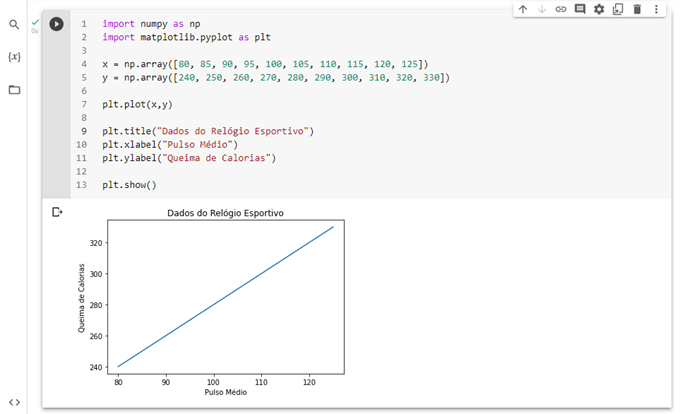Click the blue line chart output

click(225, 297)
